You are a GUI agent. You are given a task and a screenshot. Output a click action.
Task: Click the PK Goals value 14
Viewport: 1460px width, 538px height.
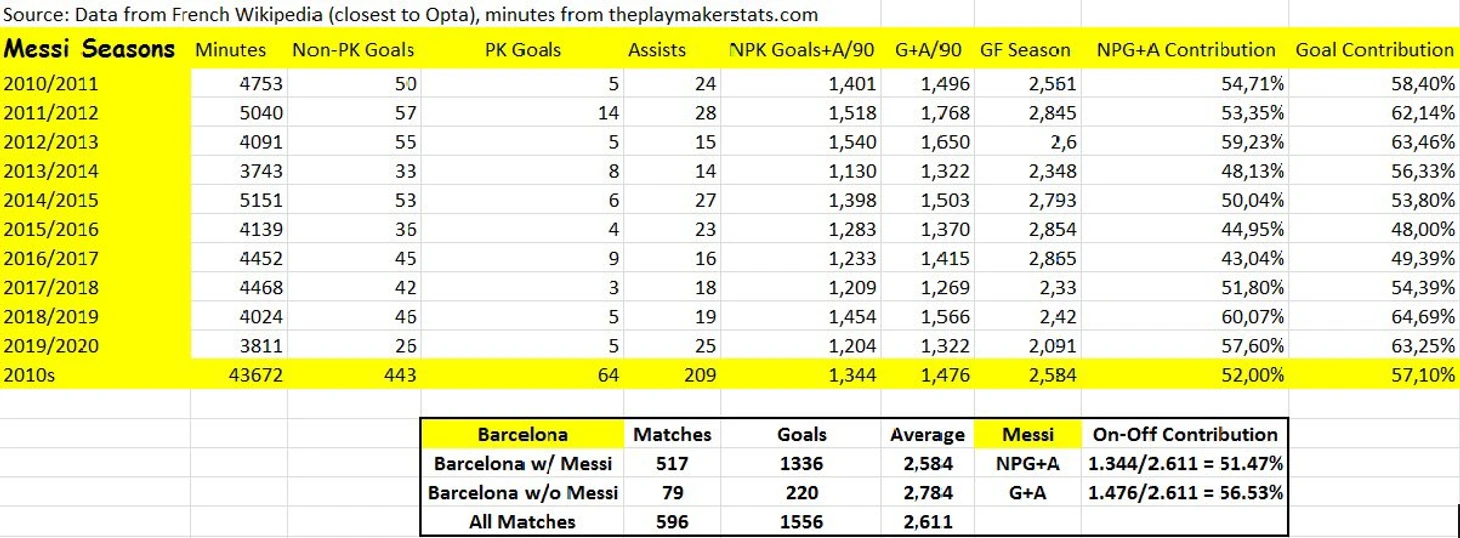608,114
